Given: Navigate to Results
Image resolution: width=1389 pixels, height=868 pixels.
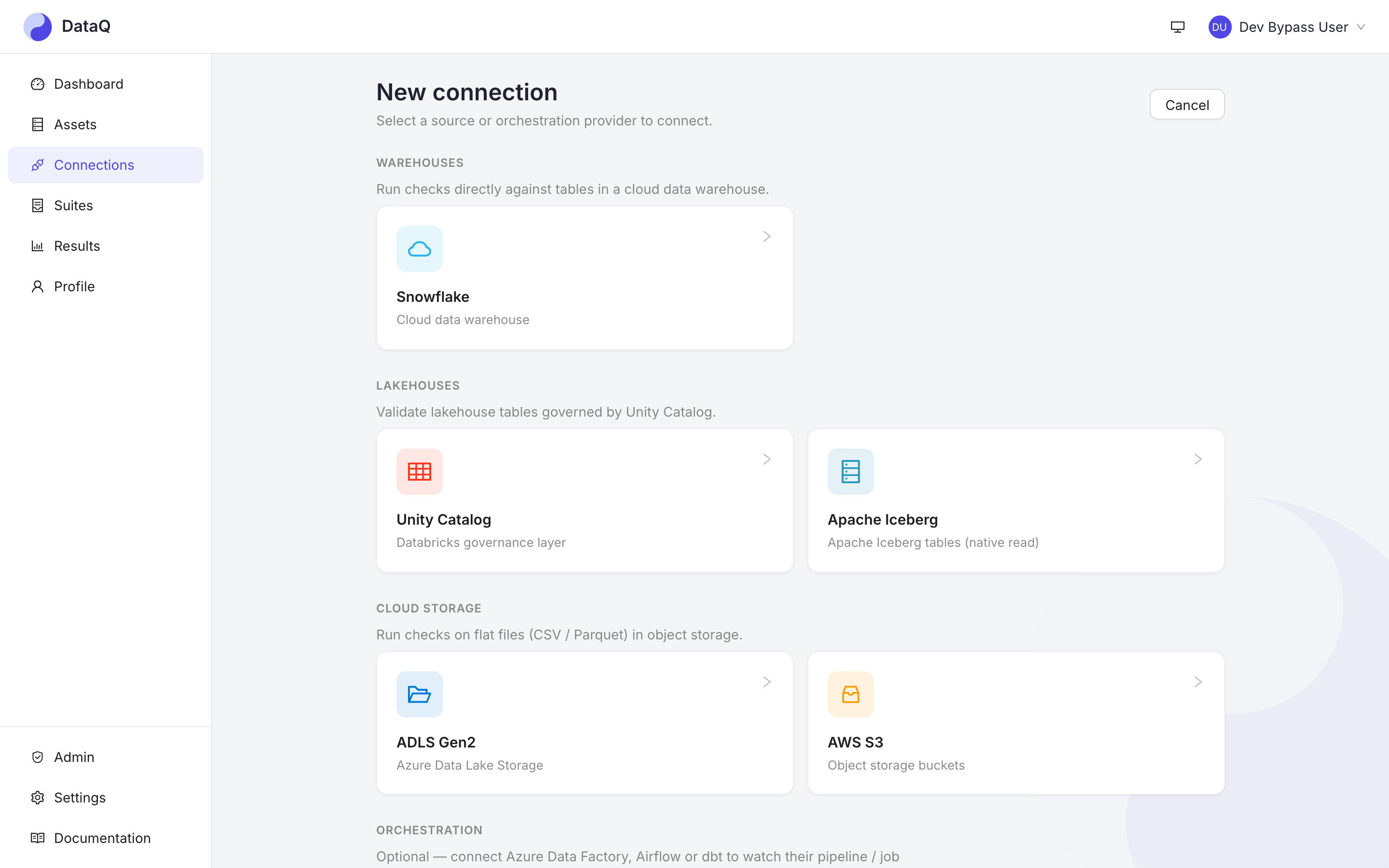Looking at the screenshot, I should tap(106, 246).
